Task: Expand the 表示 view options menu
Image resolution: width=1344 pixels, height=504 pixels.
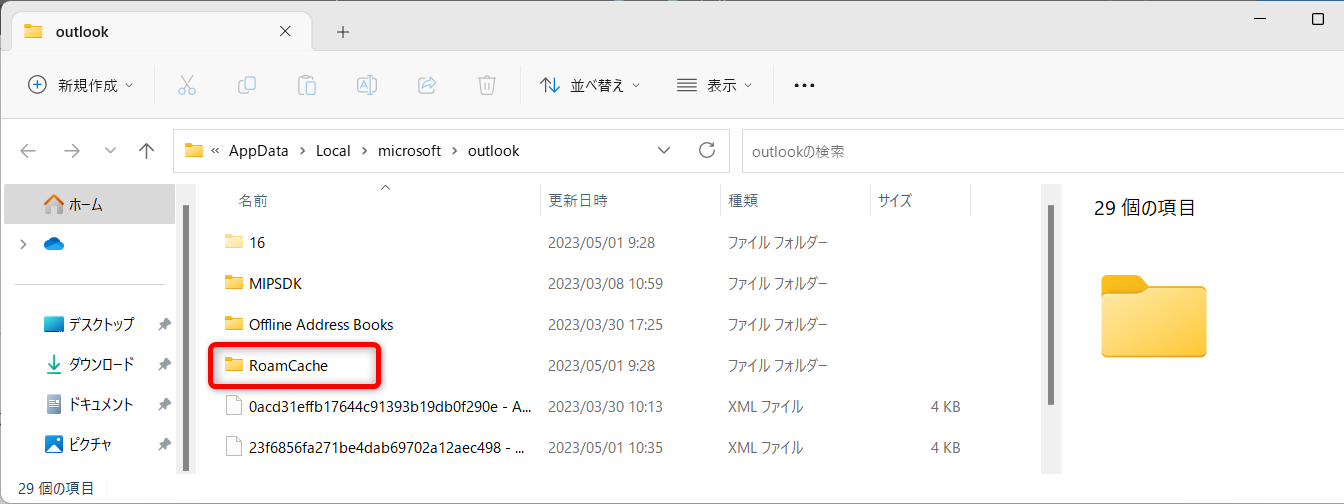Action: pos(714,85)
